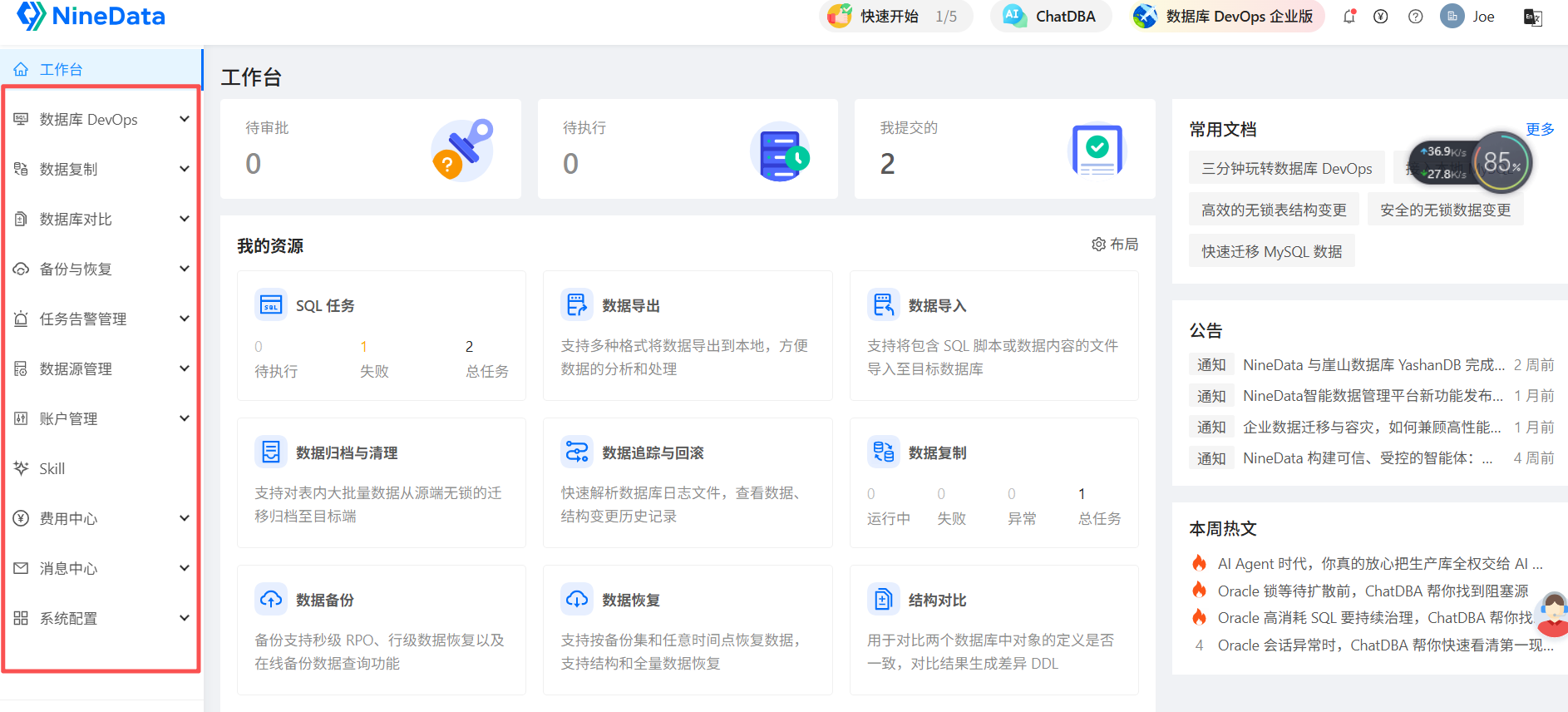1568x712 pixels.
Task: Open the NineData智能数据管理平台新功能发布 announcement
Action: (x=1373, y=396)
